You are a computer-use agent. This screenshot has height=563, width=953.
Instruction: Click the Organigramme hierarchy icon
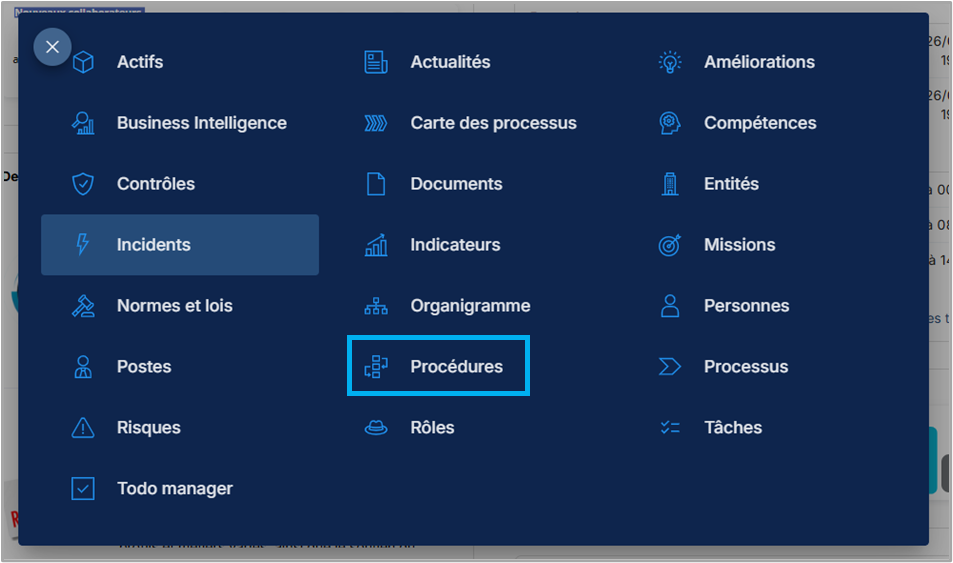(x=376, y=306)
